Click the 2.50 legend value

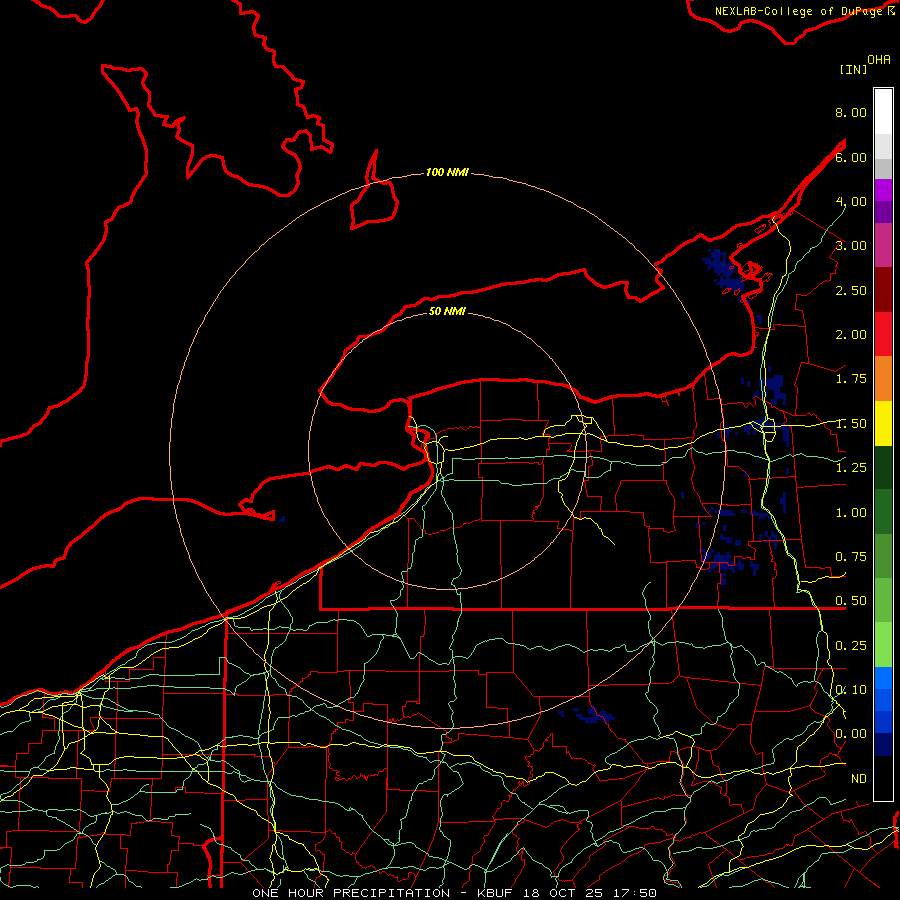851,290
